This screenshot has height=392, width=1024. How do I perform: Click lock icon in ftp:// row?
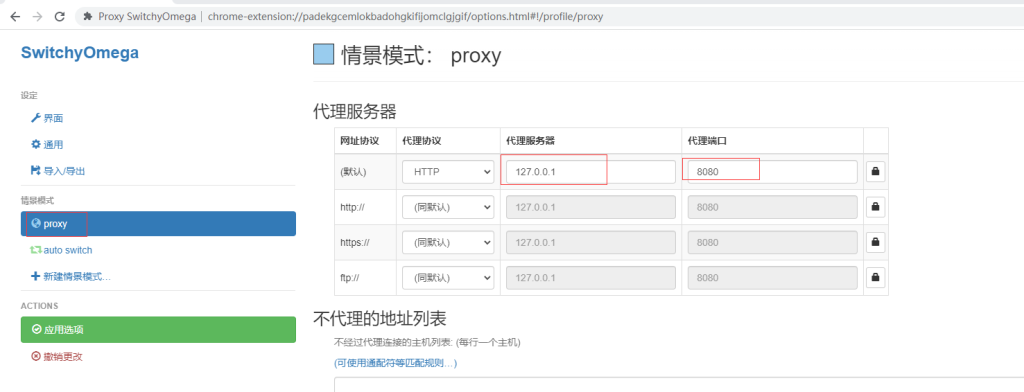(876, 278)
